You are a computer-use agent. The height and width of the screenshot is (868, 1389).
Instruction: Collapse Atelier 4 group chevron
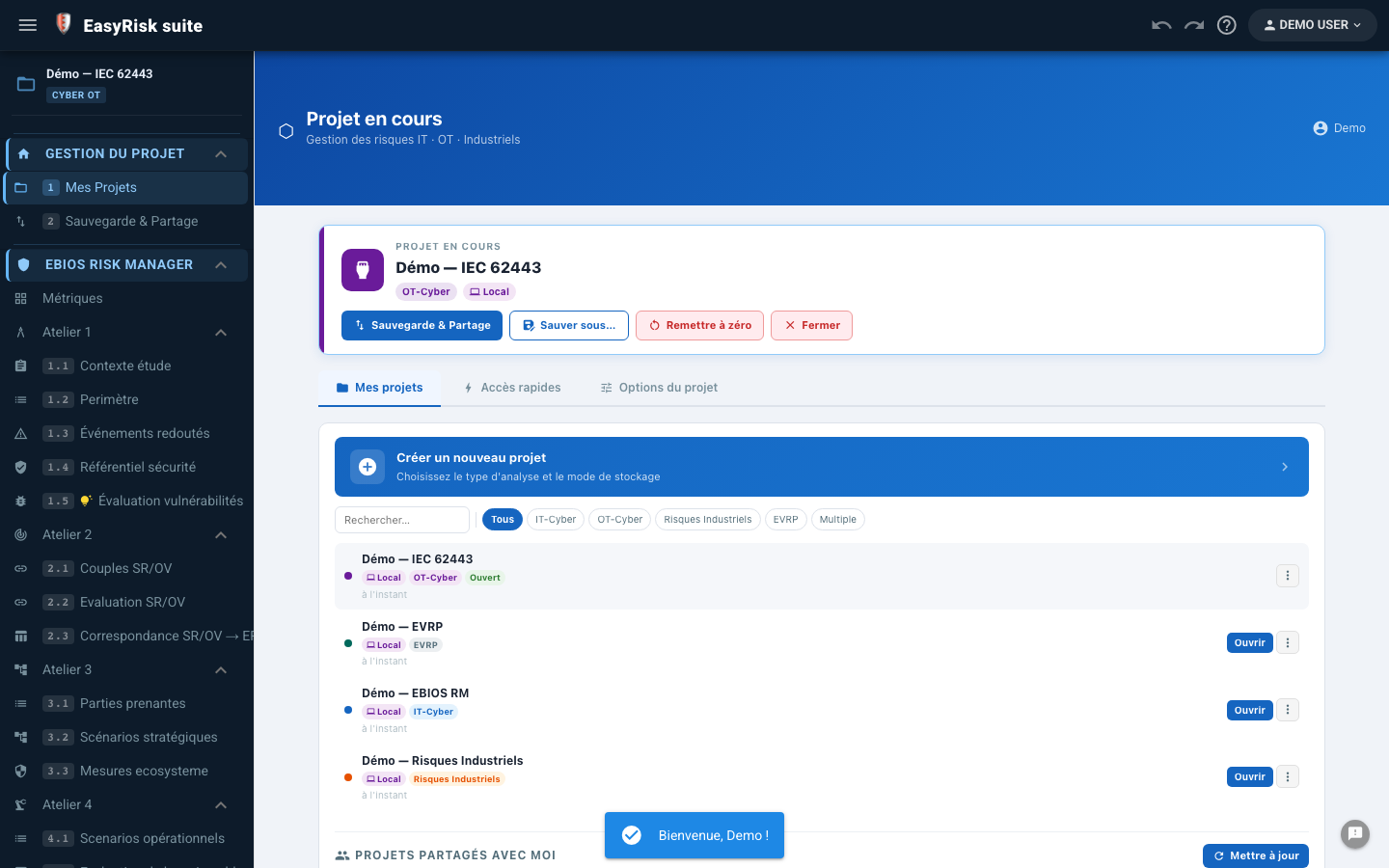point(221,805)
